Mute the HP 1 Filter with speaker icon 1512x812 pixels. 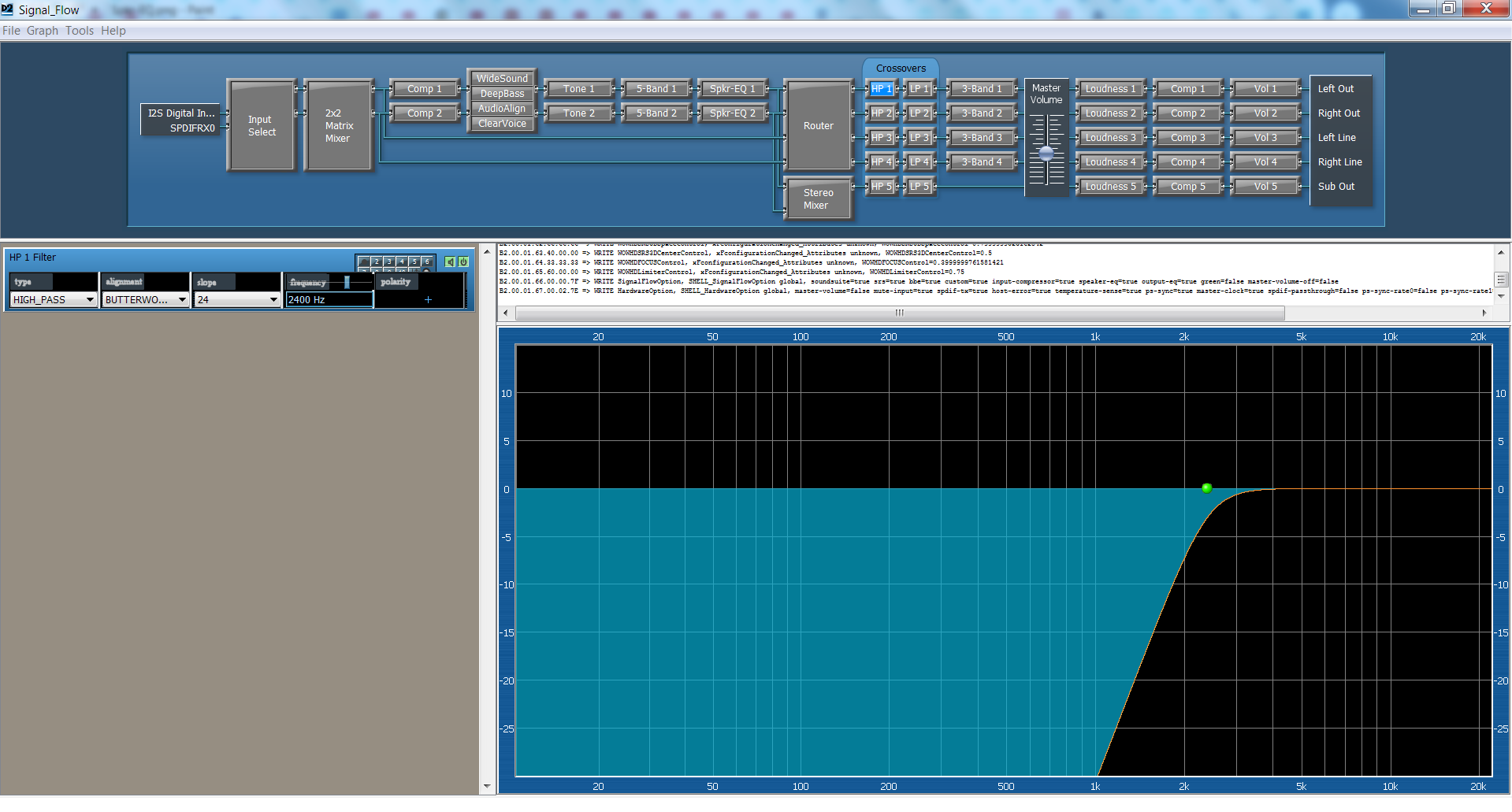450,261
